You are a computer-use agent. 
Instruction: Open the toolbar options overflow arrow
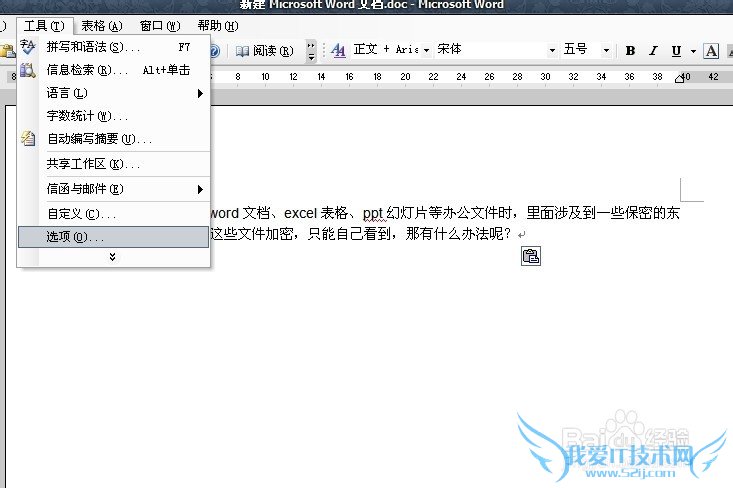[x=311, y=50]
